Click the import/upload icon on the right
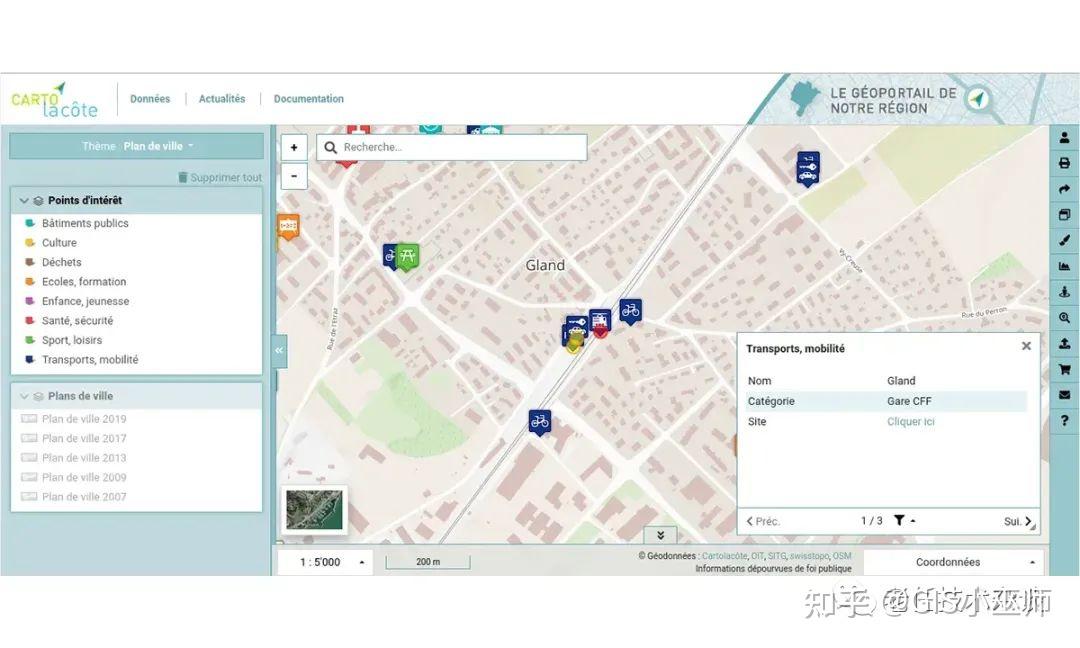 (1064, 343)
